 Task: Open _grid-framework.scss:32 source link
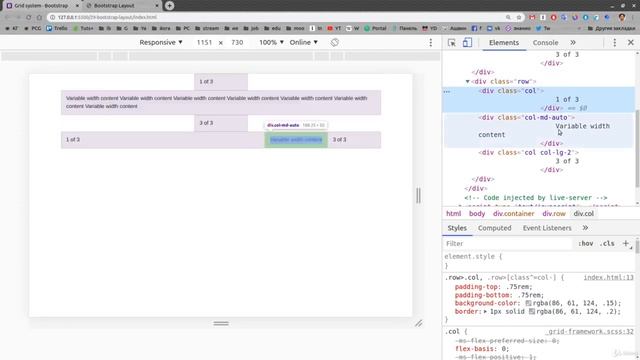pos(590,331)
